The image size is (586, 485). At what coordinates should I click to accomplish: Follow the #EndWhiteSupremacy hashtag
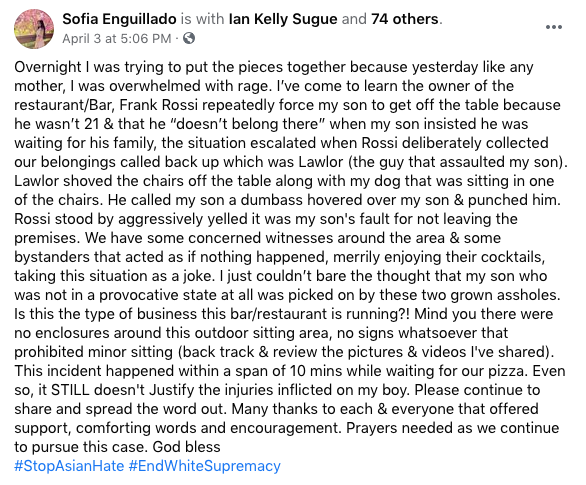tap(204, 466)
